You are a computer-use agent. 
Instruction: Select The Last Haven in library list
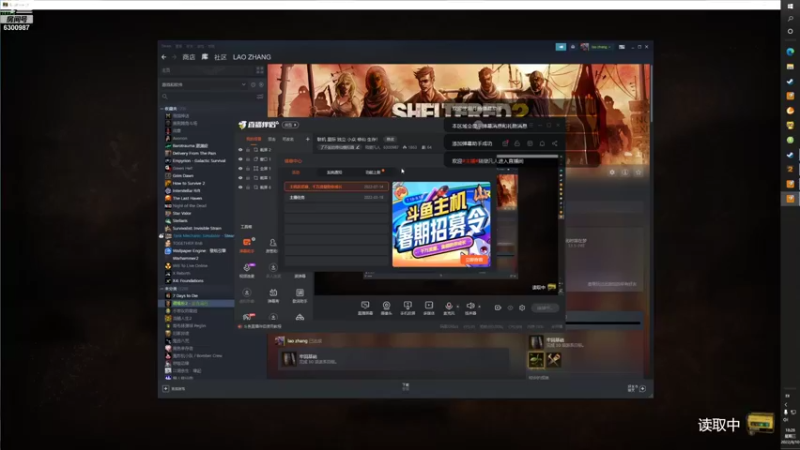tap(187, 198)
